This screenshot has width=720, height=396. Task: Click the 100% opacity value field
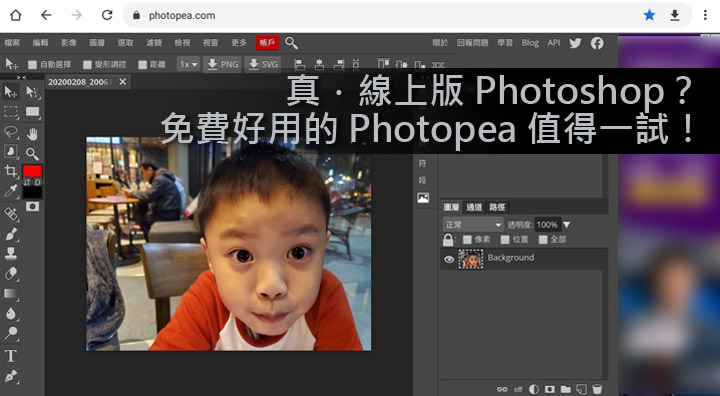click(547, 225)
